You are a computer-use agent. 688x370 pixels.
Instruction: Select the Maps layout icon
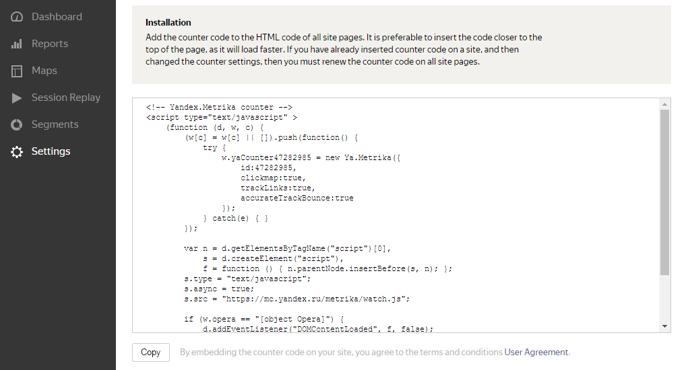[x=17, y=71]
